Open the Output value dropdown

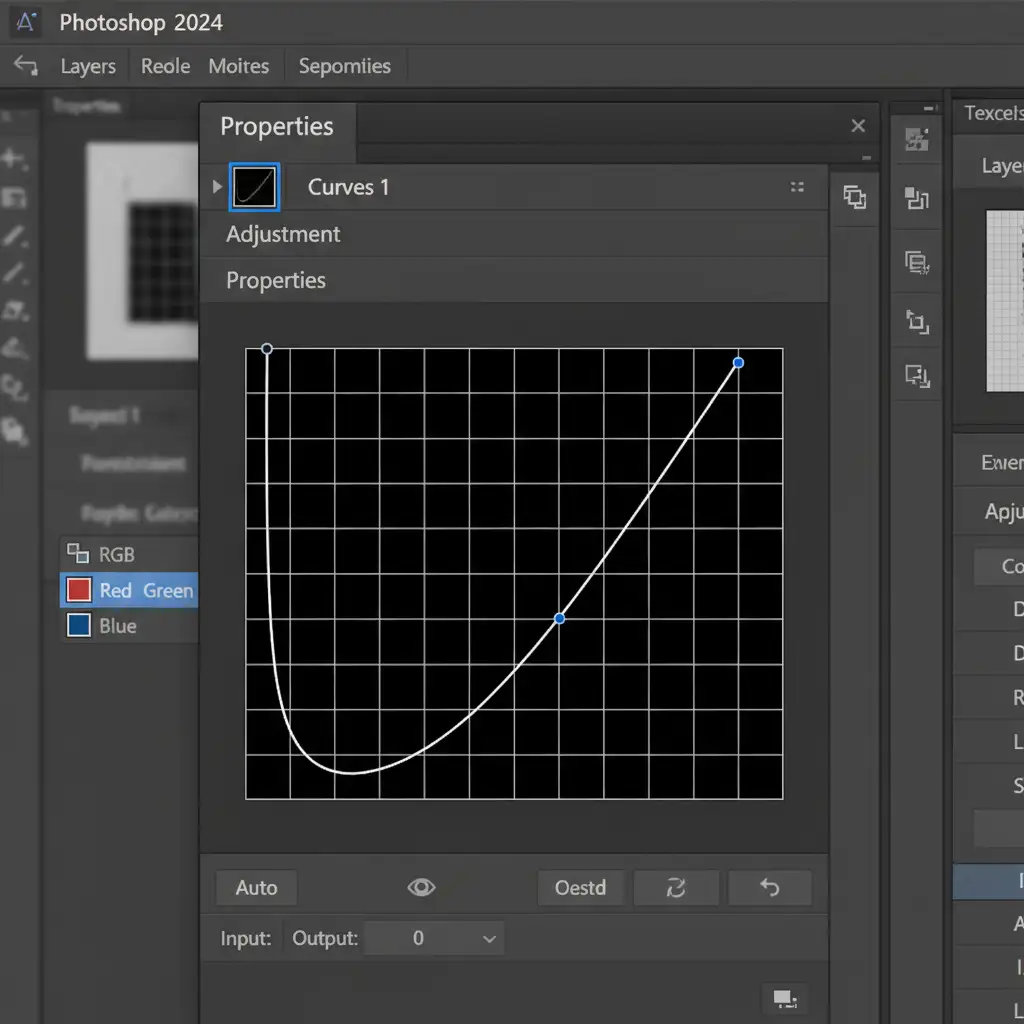pos(489,939)
